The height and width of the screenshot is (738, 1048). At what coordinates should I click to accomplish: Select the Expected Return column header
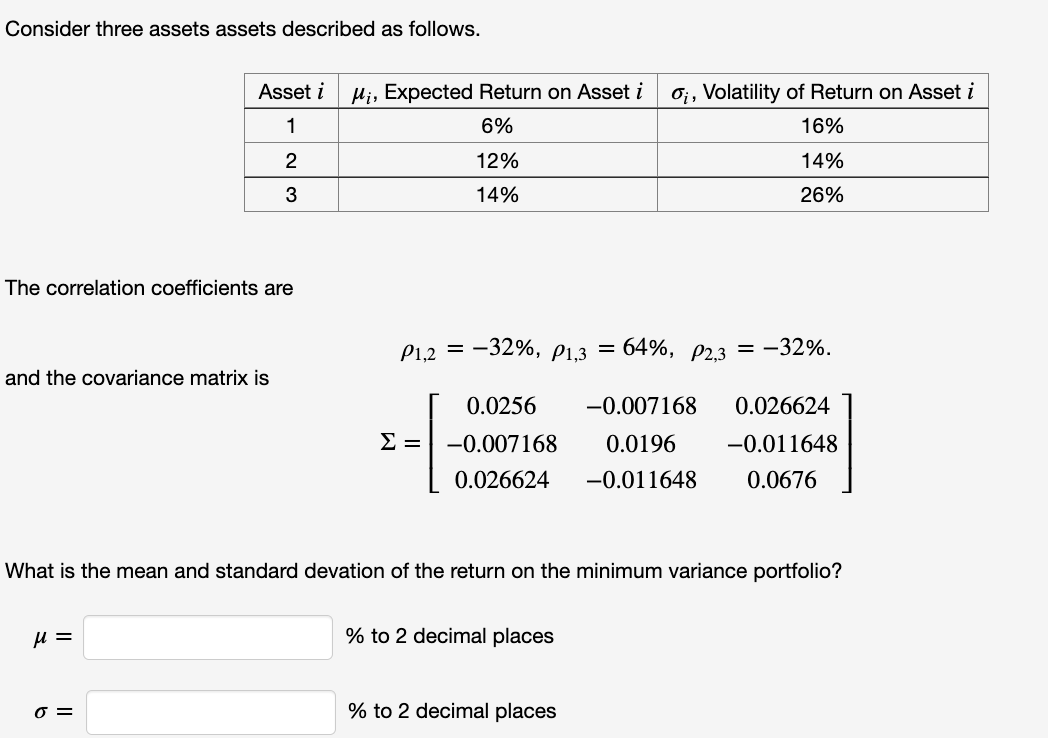pos(496,92)
